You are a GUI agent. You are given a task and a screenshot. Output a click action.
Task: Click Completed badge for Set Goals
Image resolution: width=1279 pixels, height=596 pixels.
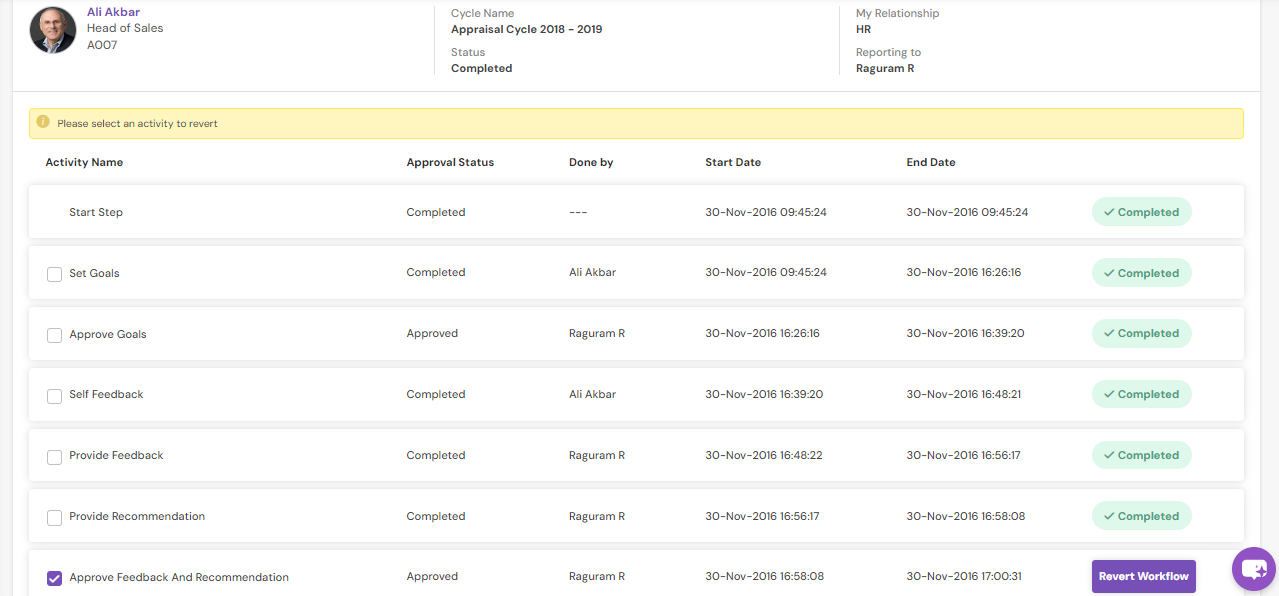point(1141,273)
